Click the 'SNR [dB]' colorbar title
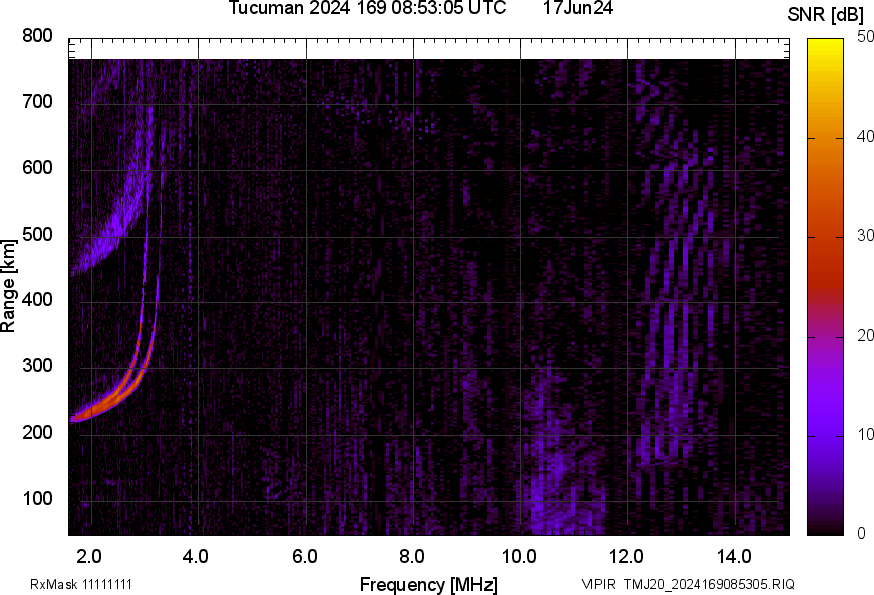The image size is (874, 595). click(826, 15)
